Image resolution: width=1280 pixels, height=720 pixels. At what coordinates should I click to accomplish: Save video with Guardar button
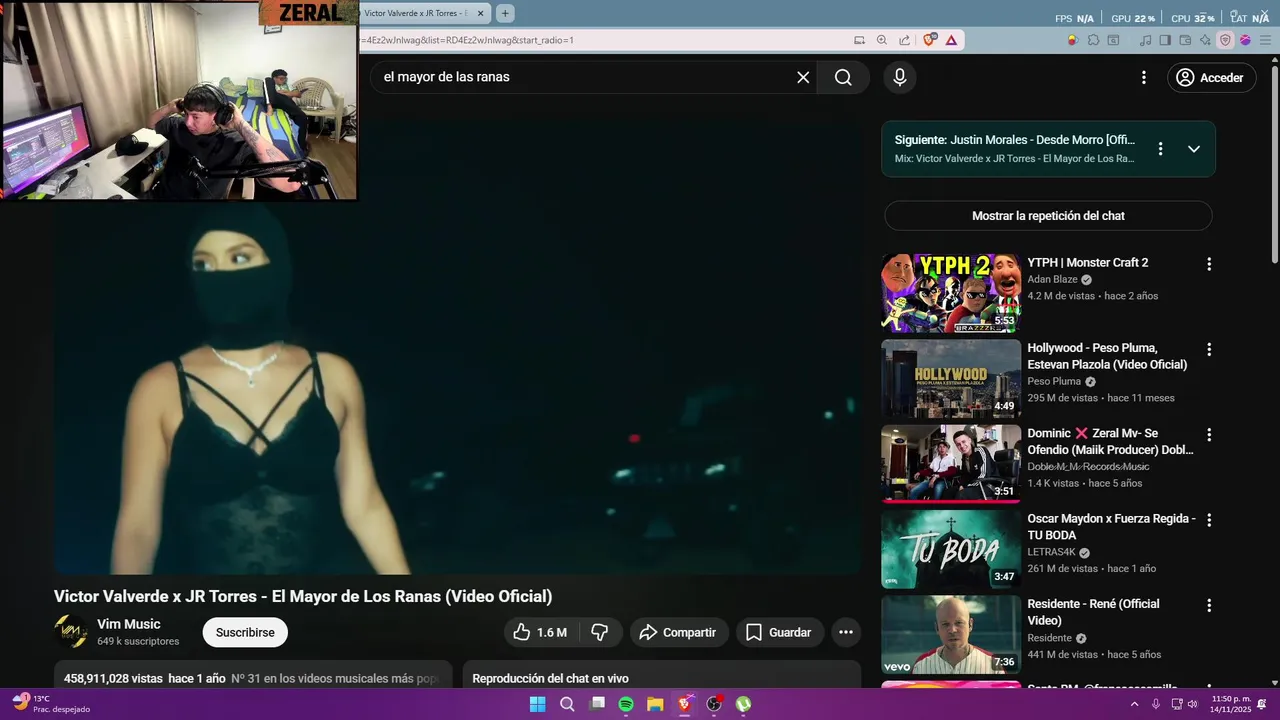[778, 632]
